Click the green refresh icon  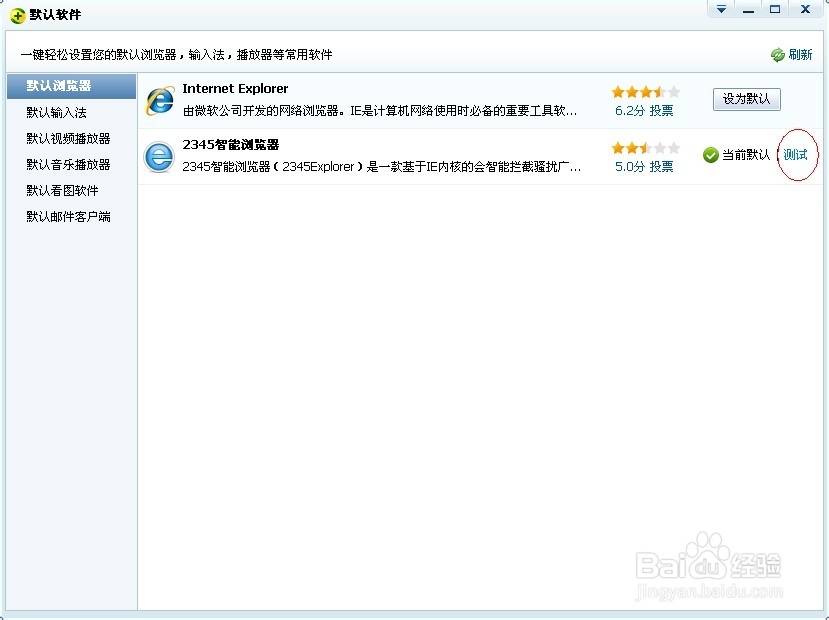tap(777, 55)
